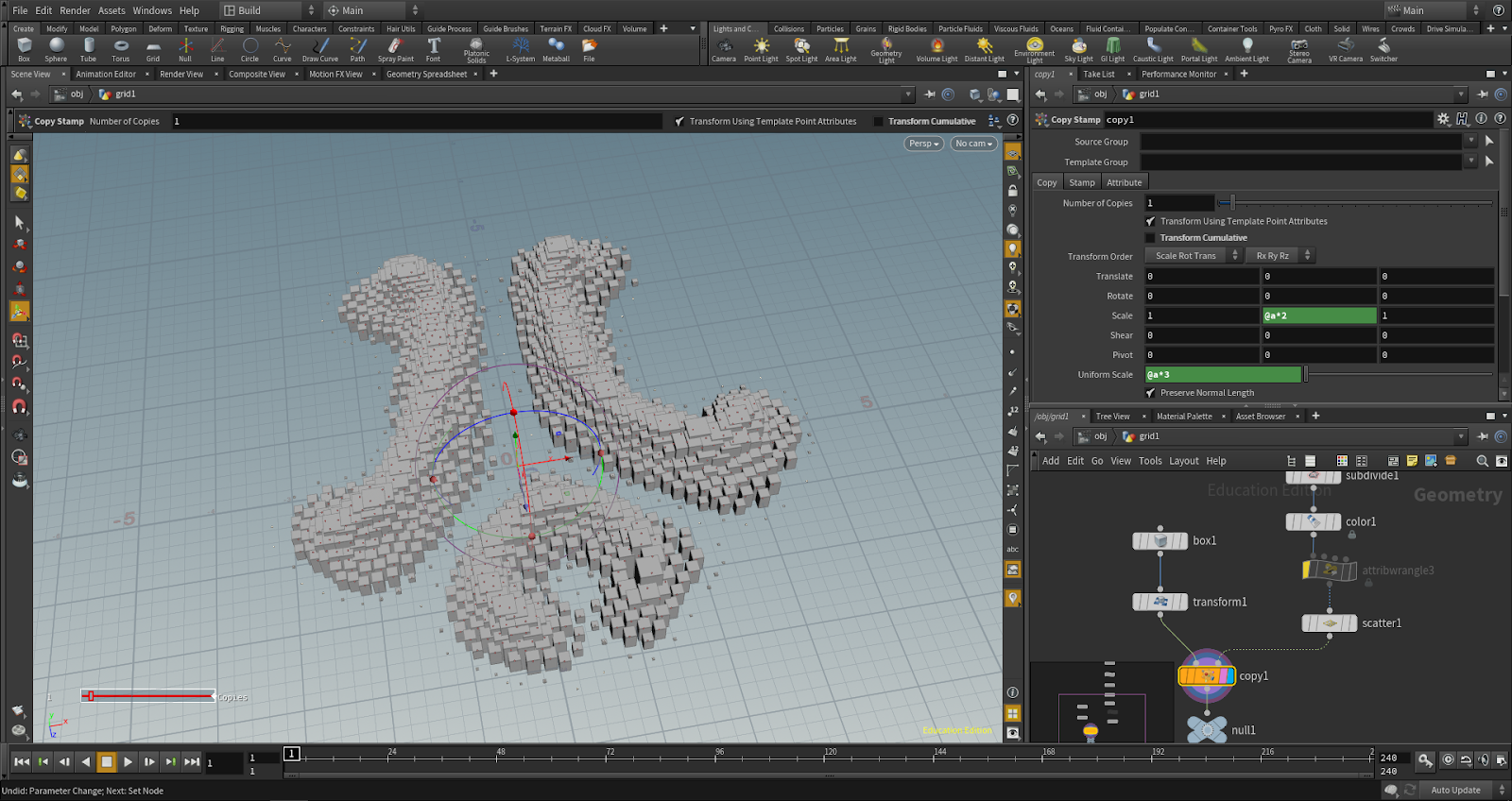This screenshot has width=1512, height=801.
Task: Select the Box shelf tool
Action: [x=24, y=49]
